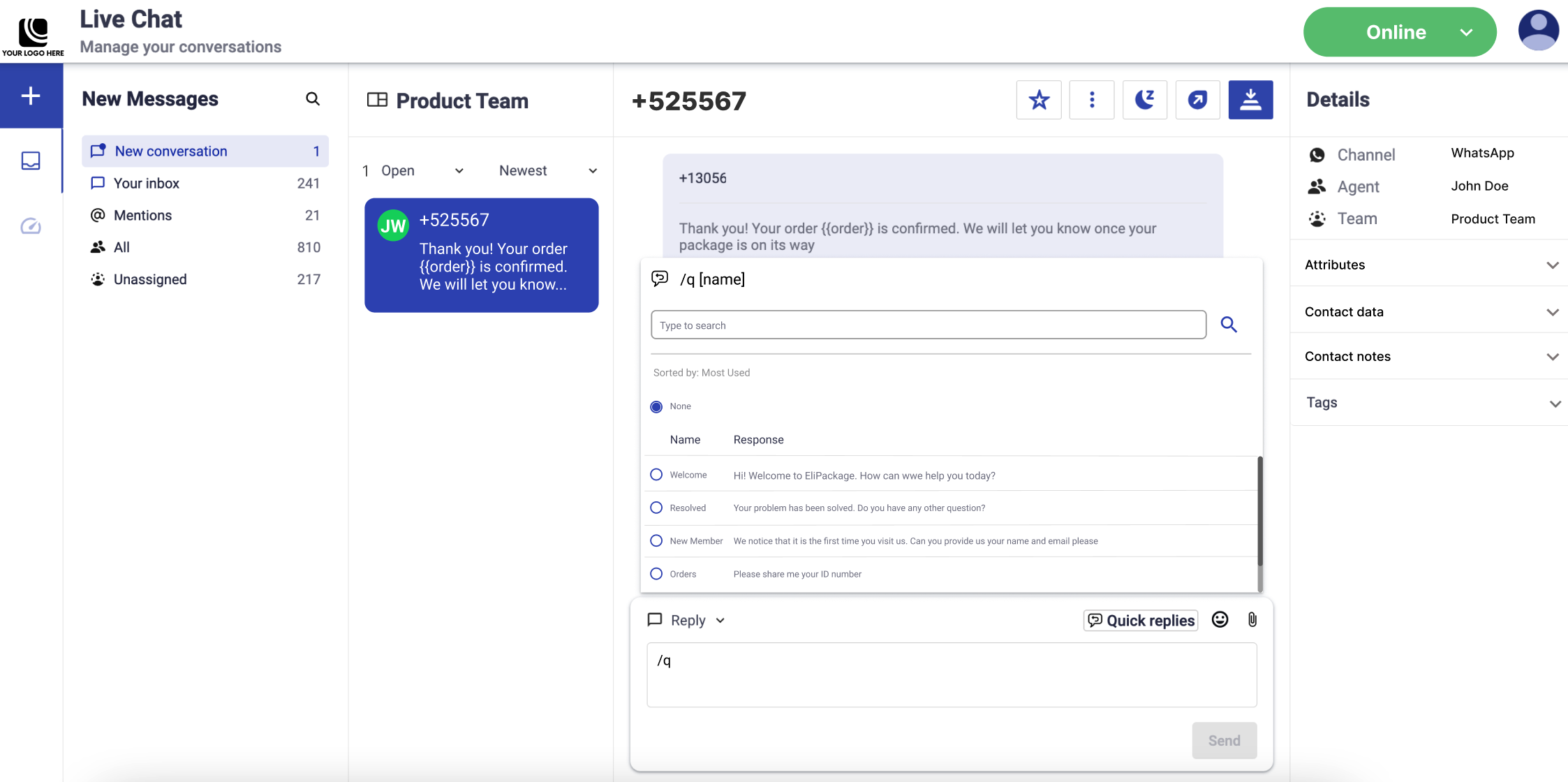The width and height of the screenshot is (1568, 782).
Task: Select the Welcome quick reply radio
Action: (x=656, y=475)
